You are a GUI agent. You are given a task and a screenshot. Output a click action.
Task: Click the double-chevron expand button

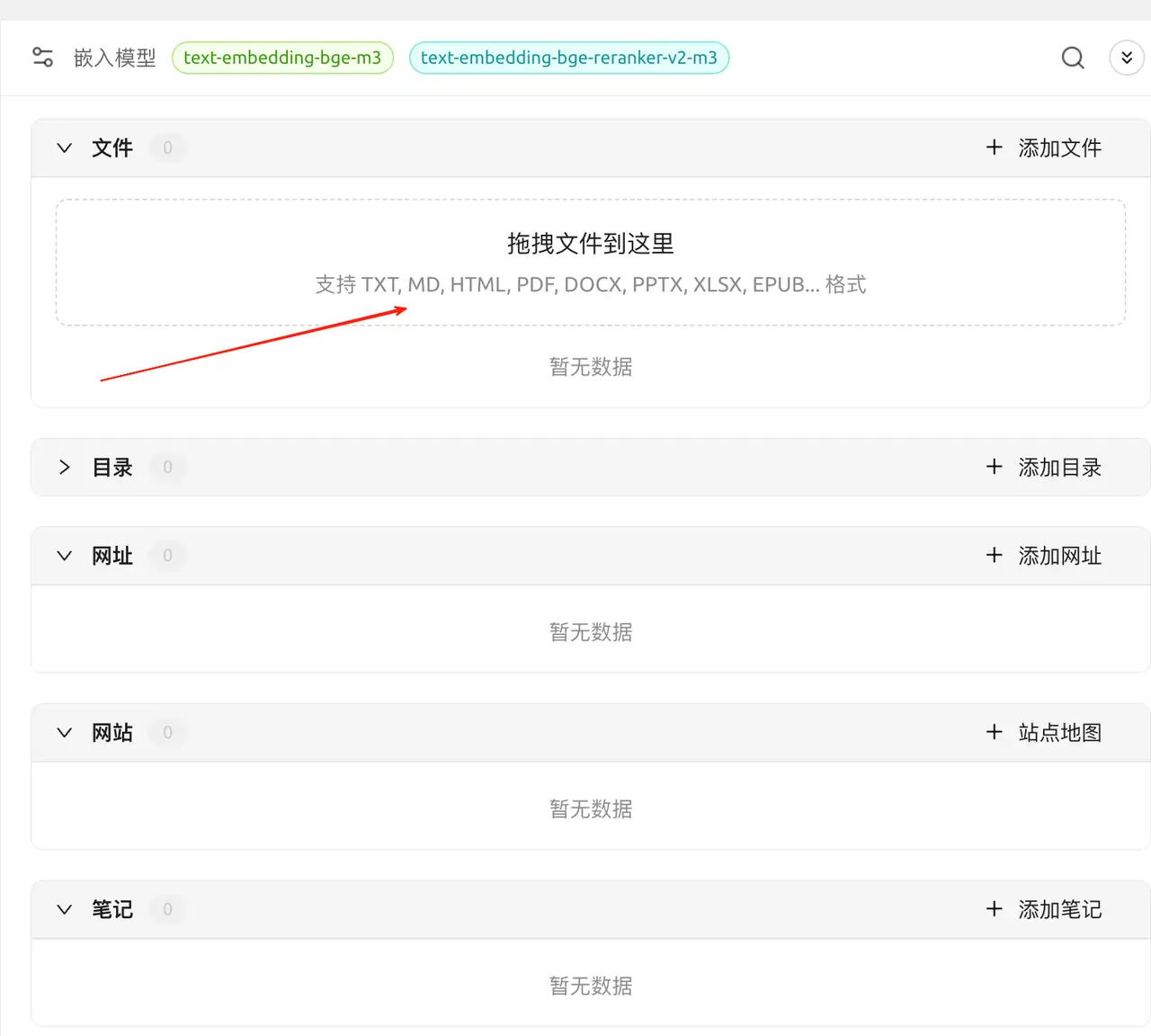[x=1127, y=58]
